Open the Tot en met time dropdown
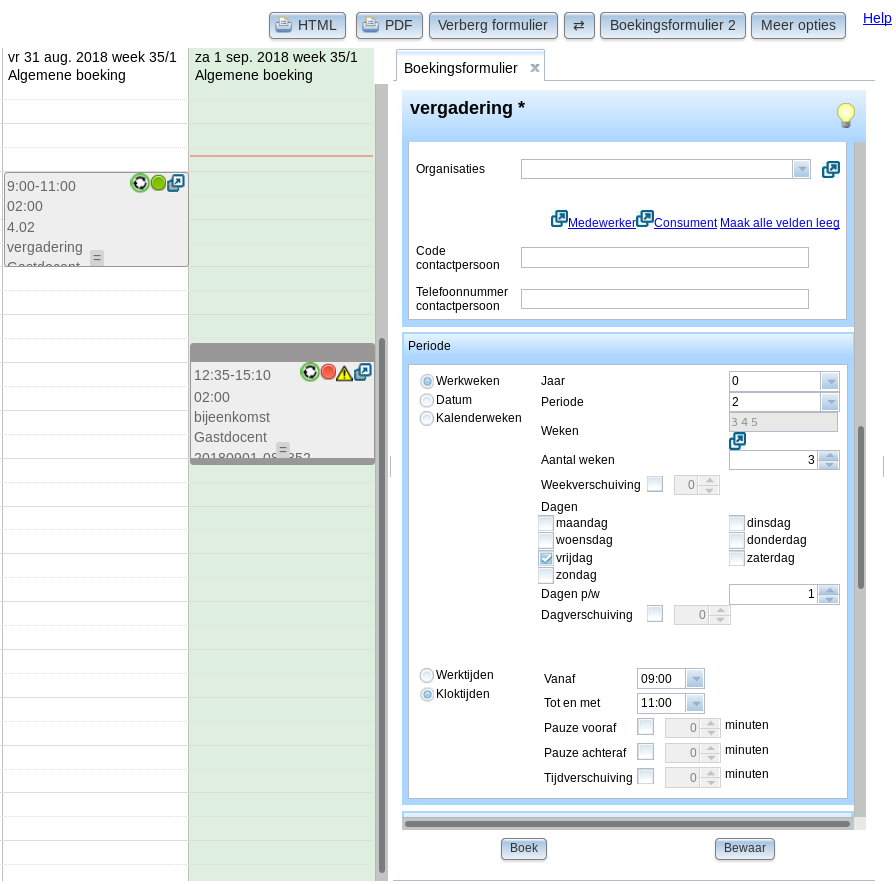 (695, 703)
